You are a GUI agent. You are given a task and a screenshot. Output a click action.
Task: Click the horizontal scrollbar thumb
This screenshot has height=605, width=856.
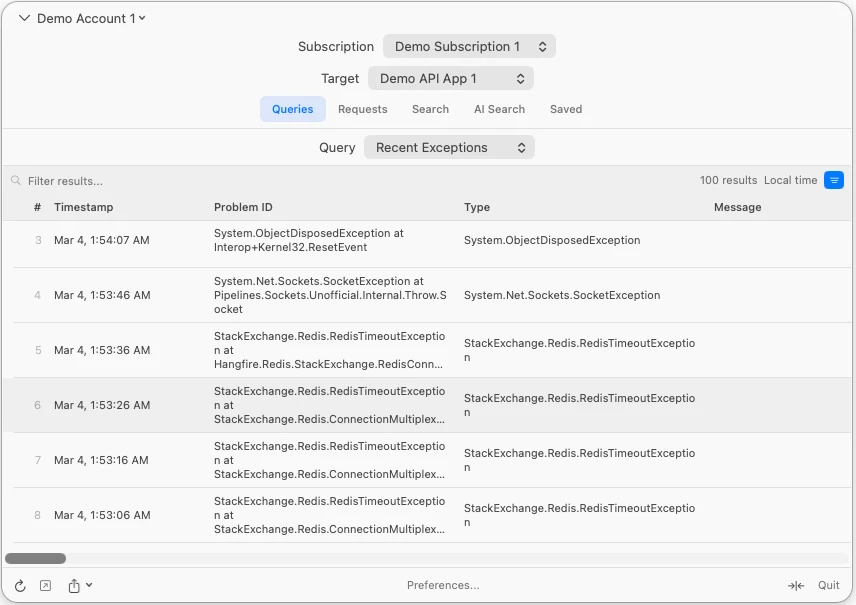click(36, 558)
